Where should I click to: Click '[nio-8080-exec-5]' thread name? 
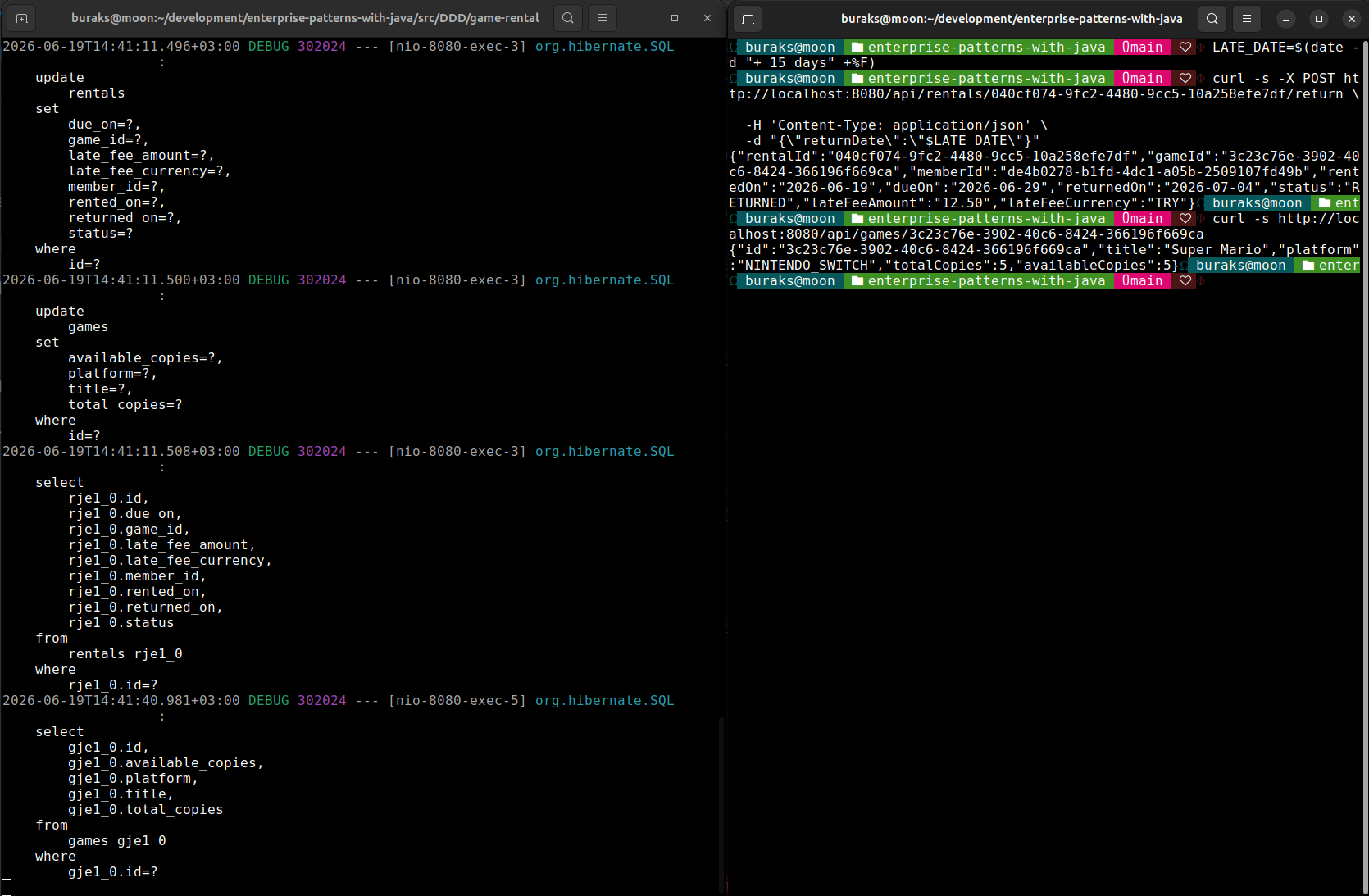(x=457, y=701)
